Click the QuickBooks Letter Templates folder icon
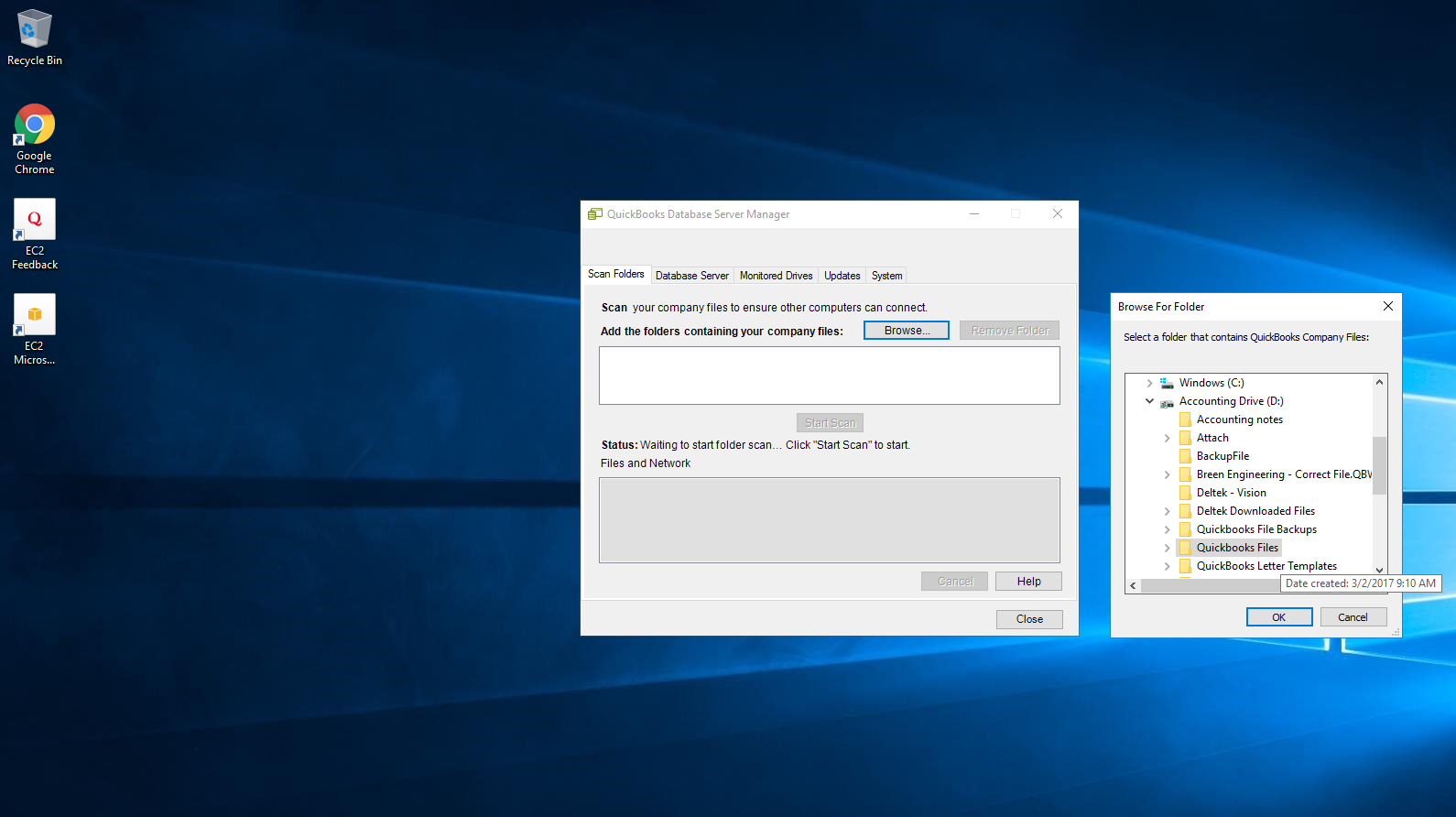 (x=1185, y=566)
